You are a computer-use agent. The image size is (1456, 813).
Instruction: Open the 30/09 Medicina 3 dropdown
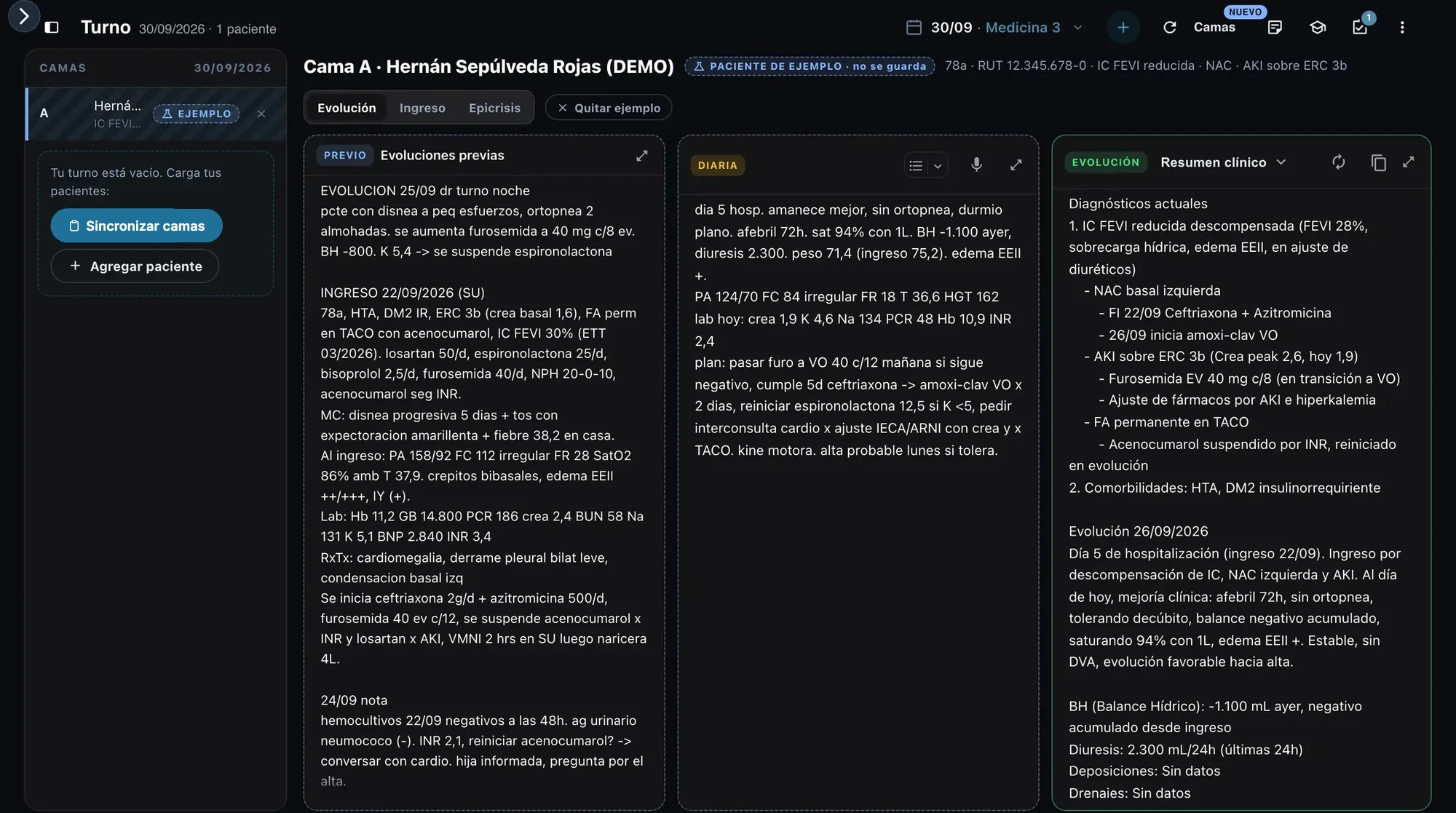(x=994, y=28)
